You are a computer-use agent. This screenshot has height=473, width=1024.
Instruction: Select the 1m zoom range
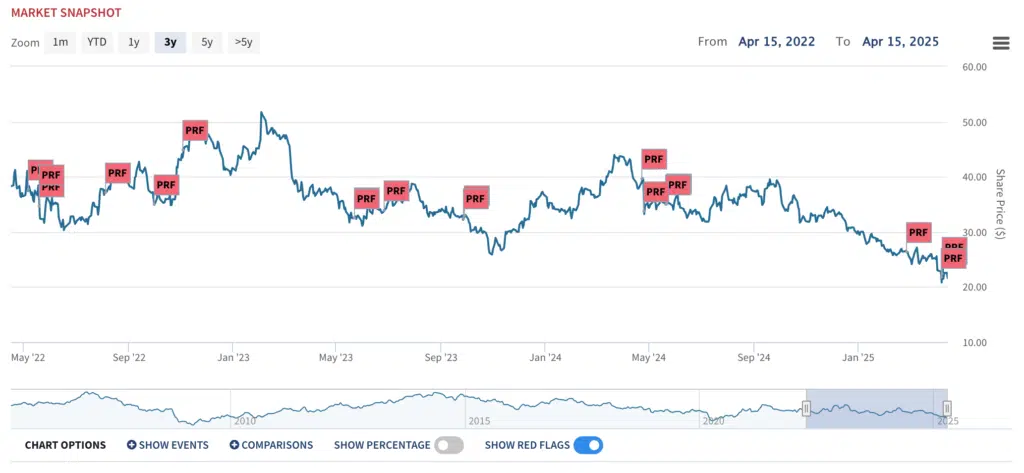[x=60, y=42]
